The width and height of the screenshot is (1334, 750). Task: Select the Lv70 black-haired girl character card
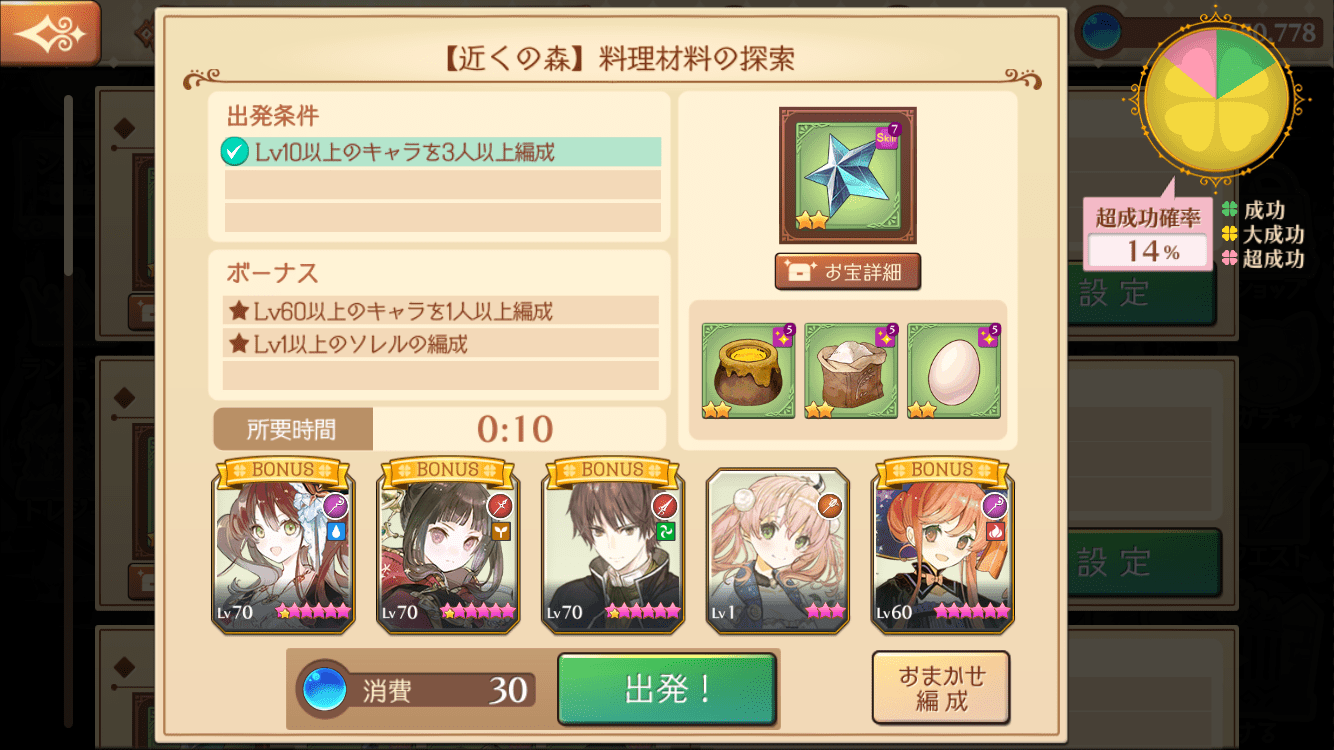pyautogui.click(x=448, y=546)
